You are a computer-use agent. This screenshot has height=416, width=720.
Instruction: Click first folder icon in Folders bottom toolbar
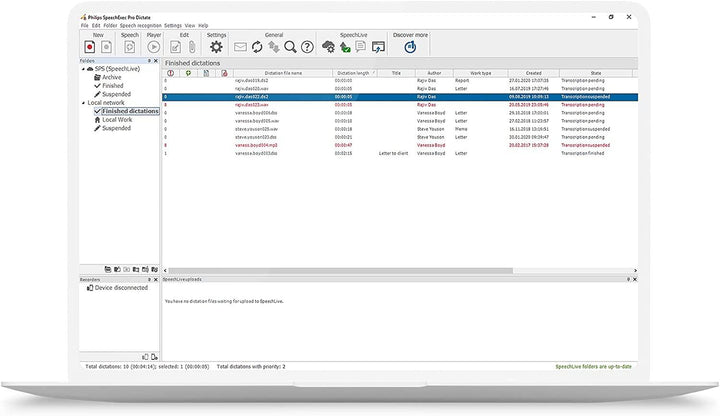coord(108,270)
